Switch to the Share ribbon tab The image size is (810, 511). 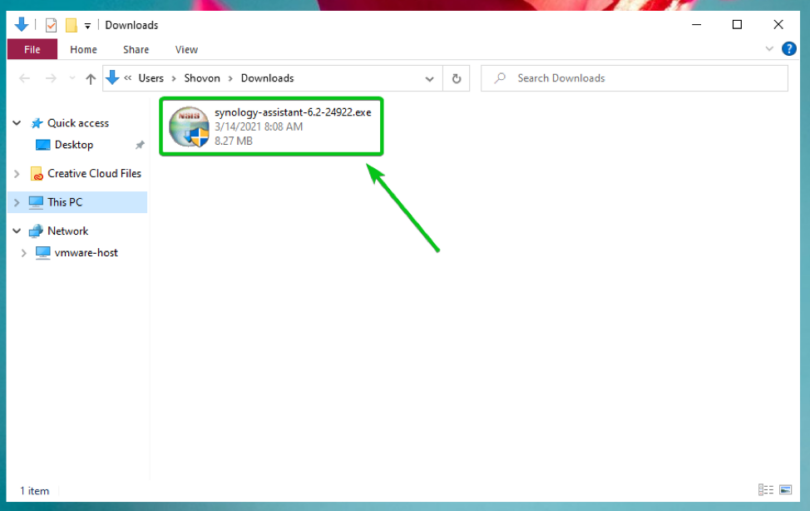coord(136,50)
